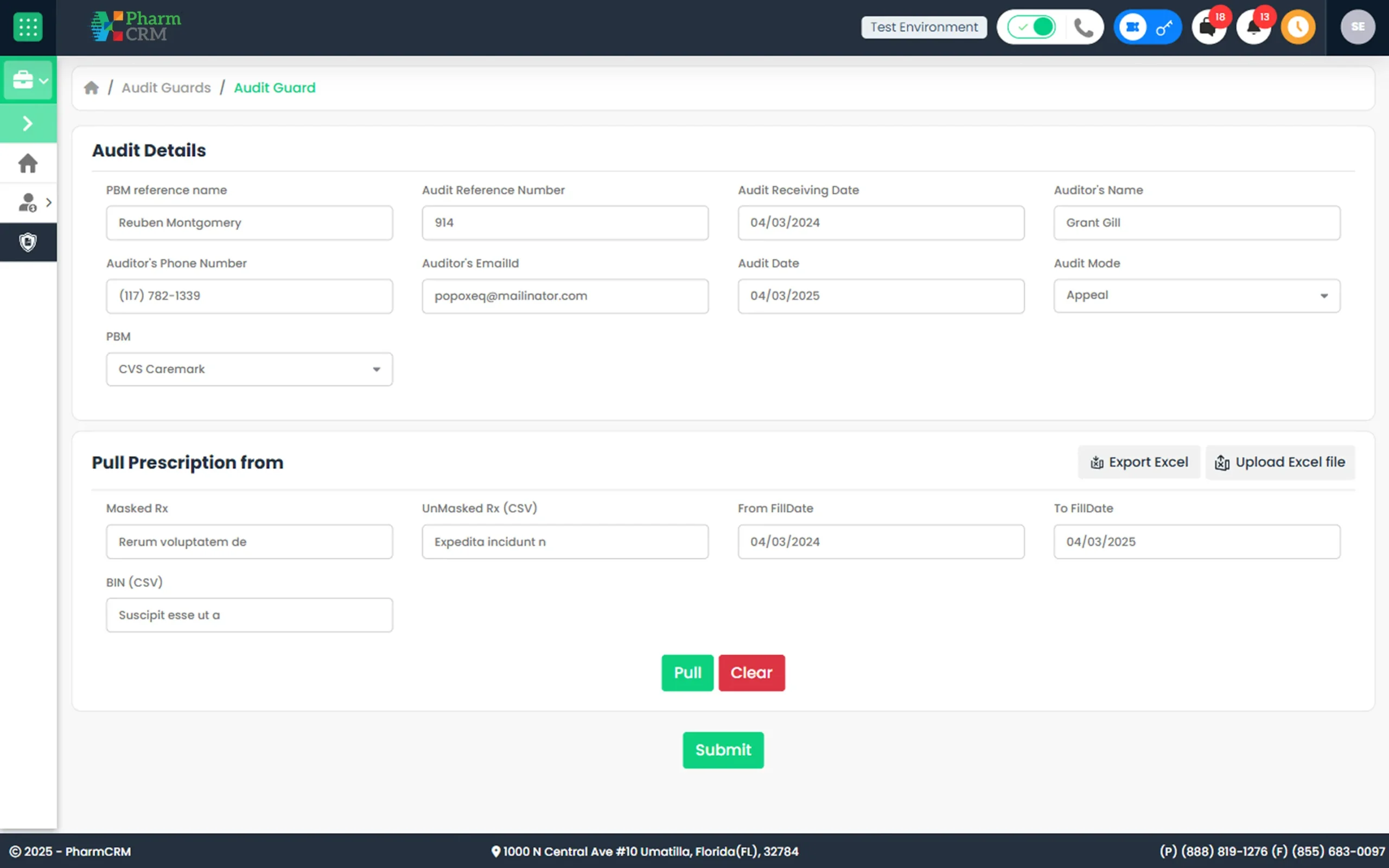Submit the audit form

pos(723,750)
